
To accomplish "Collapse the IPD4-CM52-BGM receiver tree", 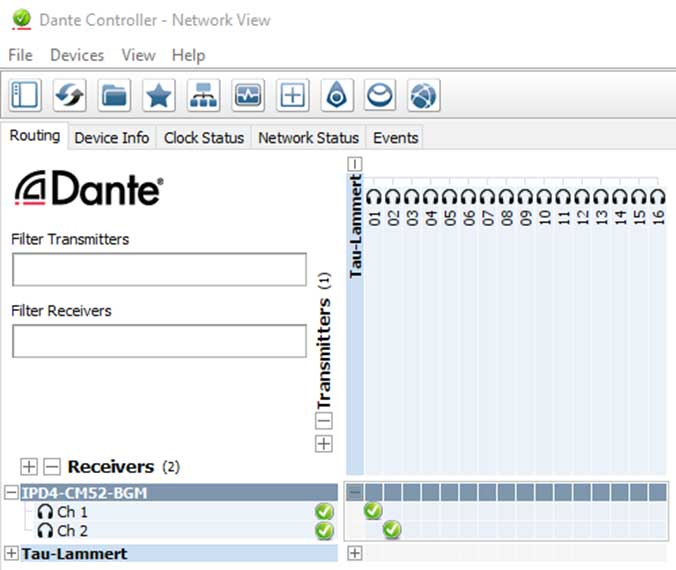I will [x=11, y=492].
